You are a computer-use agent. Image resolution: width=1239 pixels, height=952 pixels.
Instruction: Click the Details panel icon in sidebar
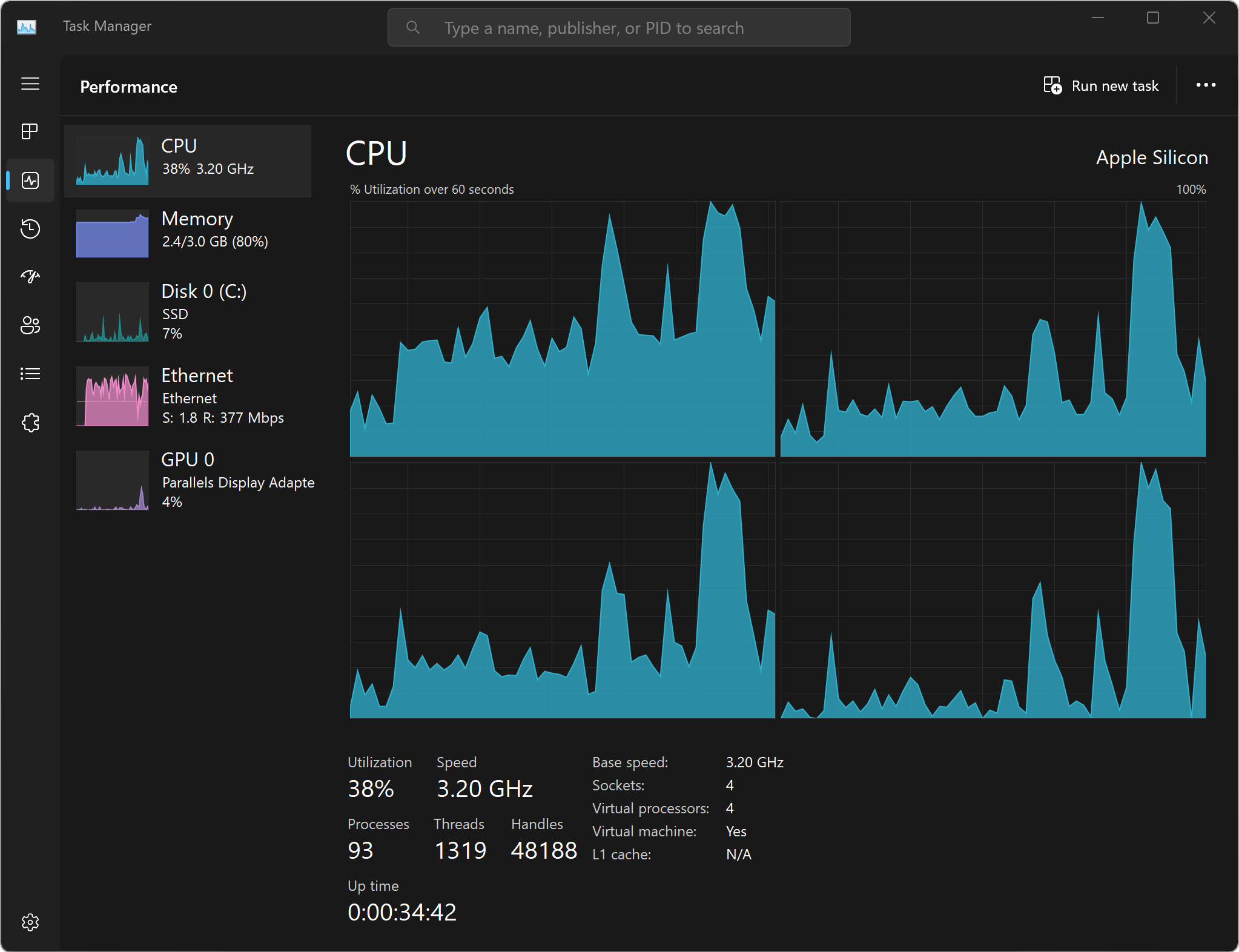[x=29, y=374]
